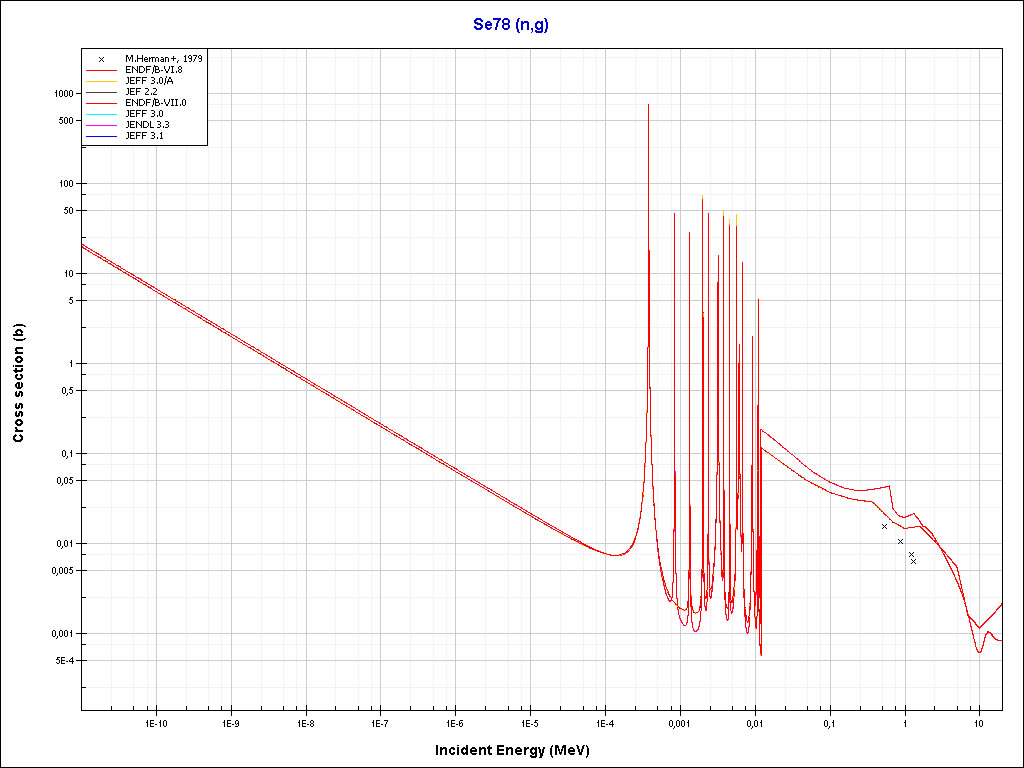The image size is (1024, 768).
Task: Click the M.Herman+, 1979 cross marker in legend
Action: tap(102, 59)
